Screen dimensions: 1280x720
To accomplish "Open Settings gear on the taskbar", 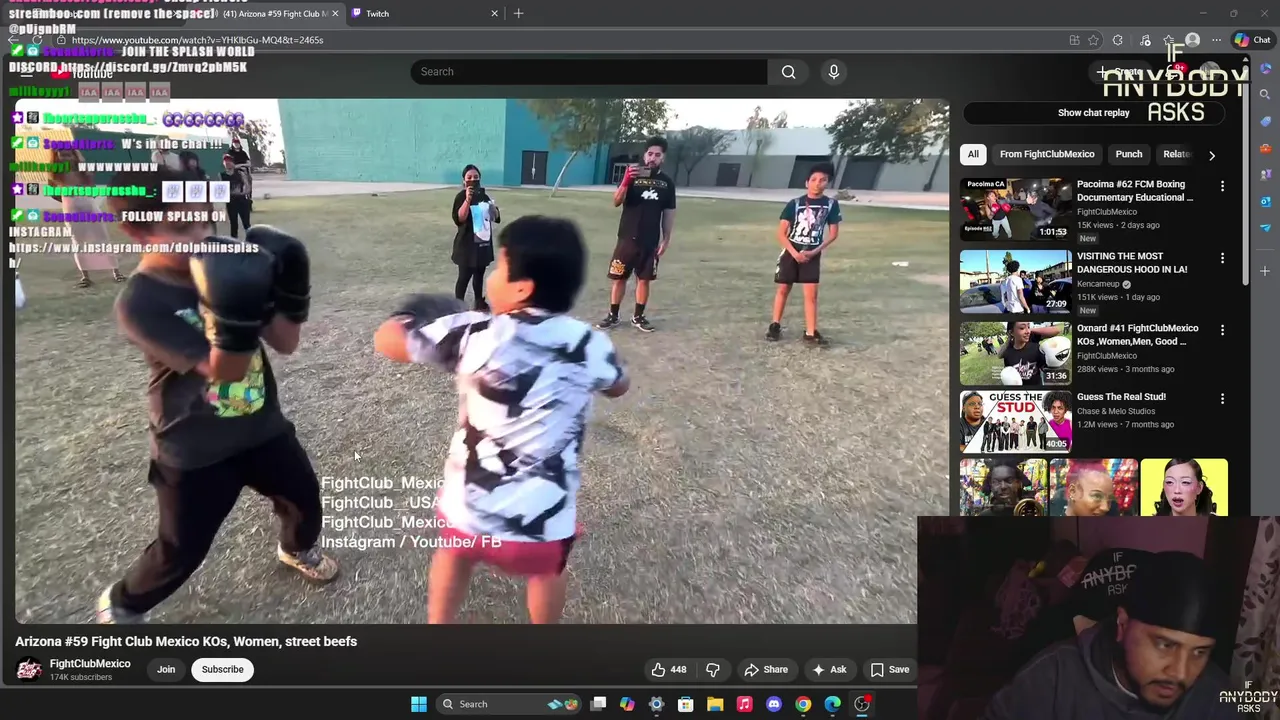I will point(656,704).
